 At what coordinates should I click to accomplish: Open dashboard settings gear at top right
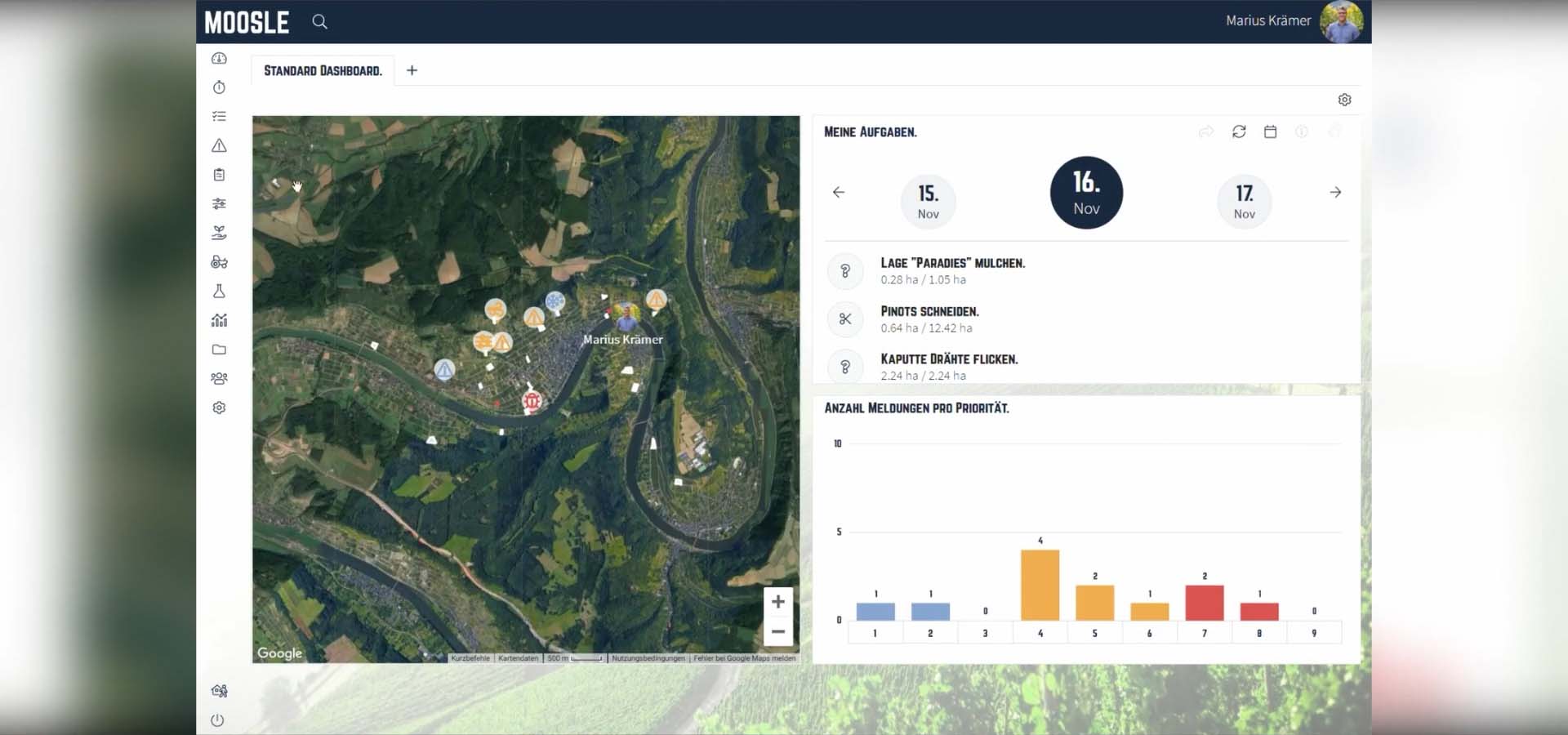1344,100
